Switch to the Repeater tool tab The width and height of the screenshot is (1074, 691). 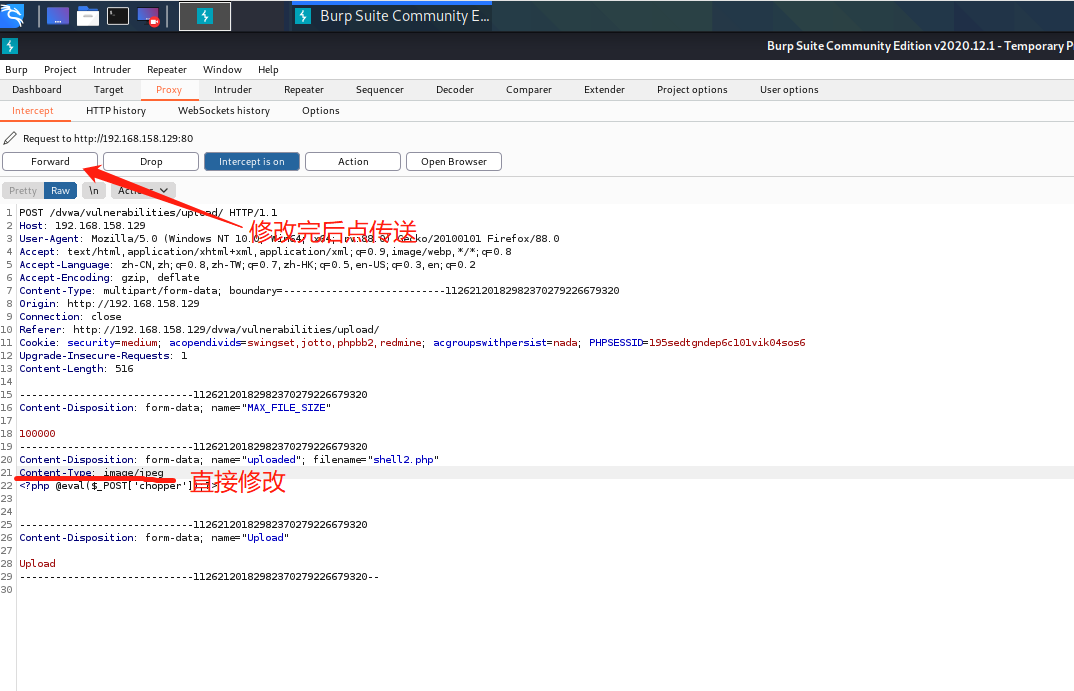(304, 90)
